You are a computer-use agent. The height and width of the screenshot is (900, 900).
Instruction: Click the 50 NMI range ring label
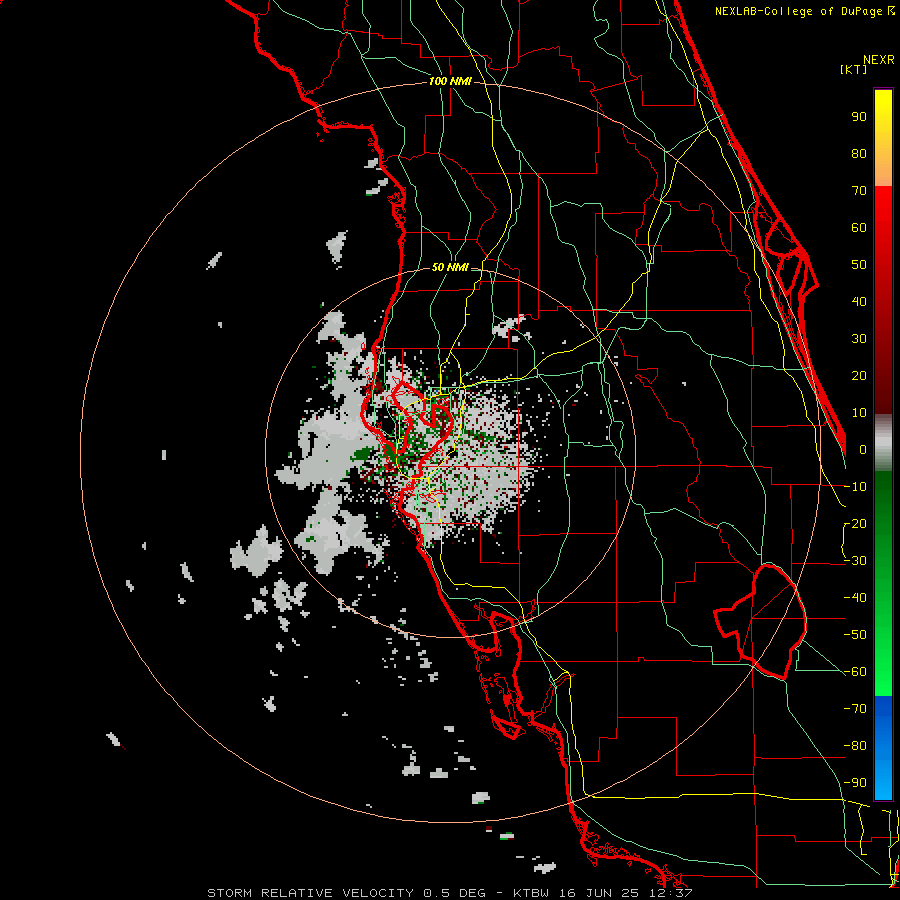[x=450, y=267]
